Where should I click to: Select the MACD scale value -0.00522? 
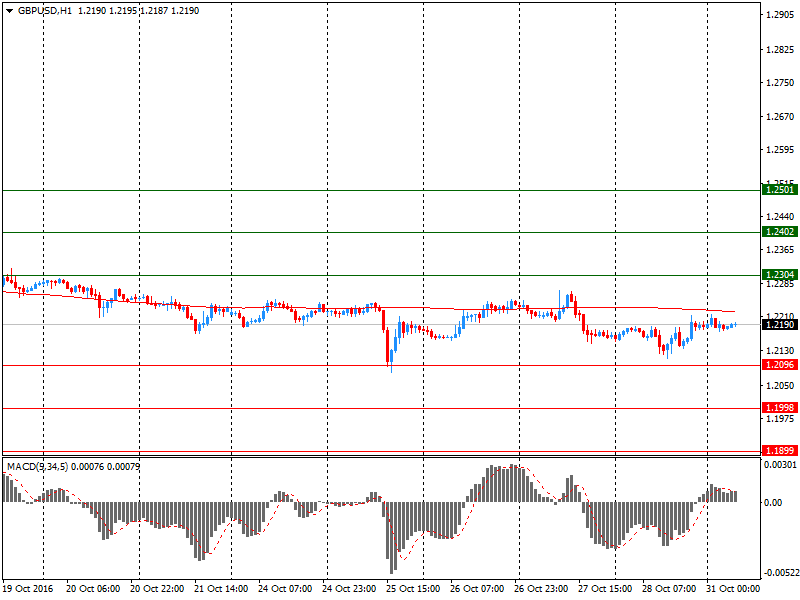pyautogui.click(x=780, y=573)
